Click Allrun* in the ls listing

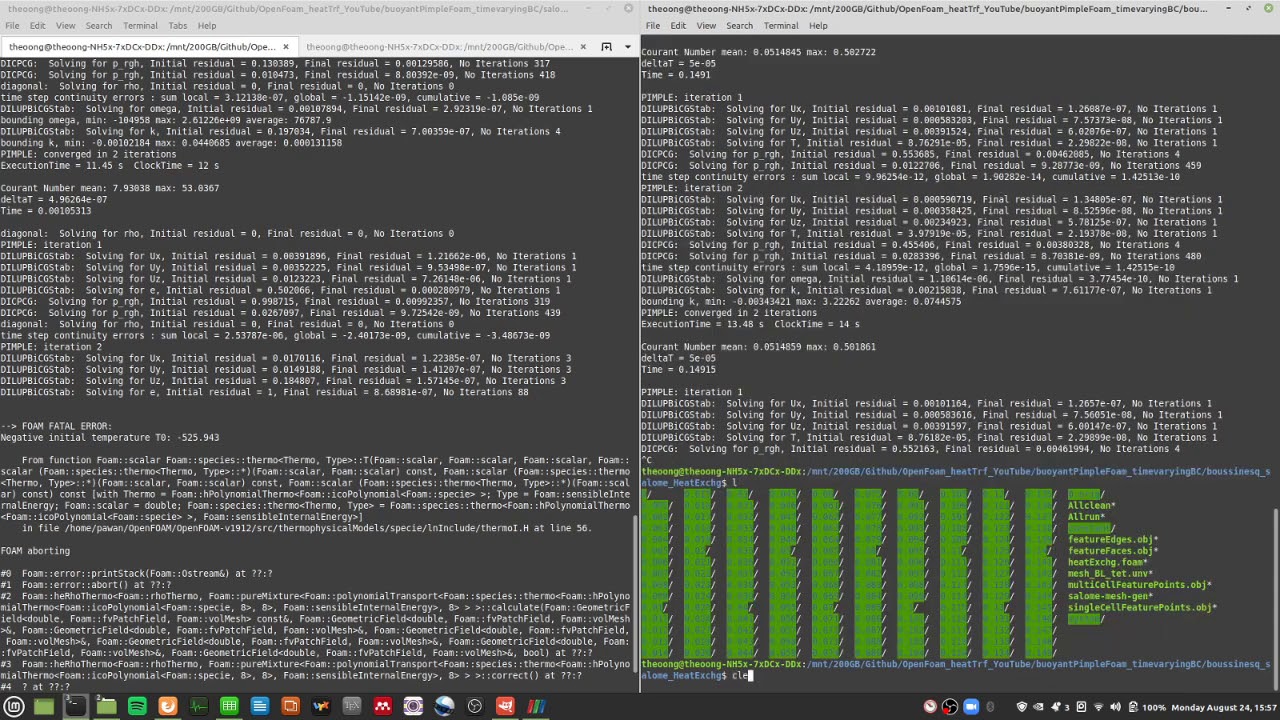pyautogui.click(x=1087, y=517)
